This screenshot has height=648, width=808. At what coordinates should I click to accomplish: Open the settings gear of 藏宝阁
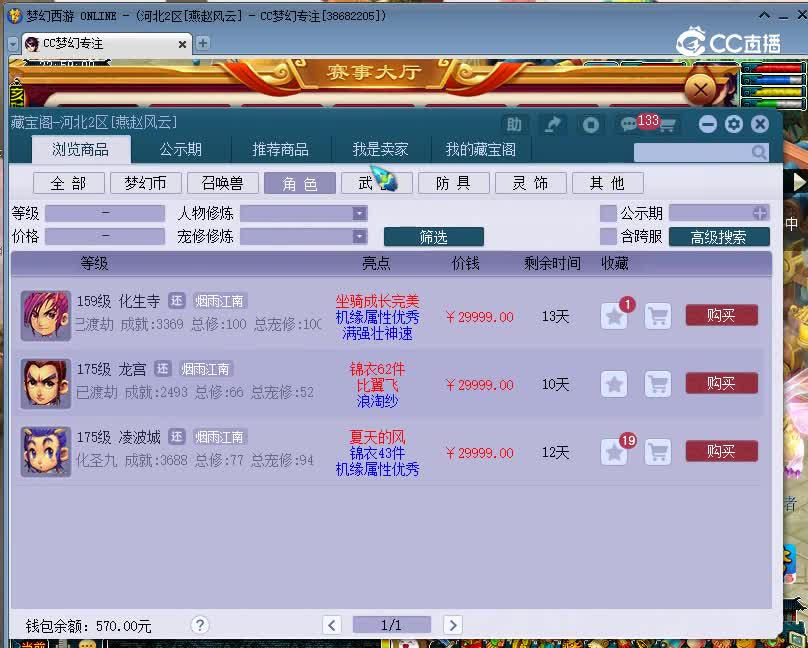coord(734,124)
